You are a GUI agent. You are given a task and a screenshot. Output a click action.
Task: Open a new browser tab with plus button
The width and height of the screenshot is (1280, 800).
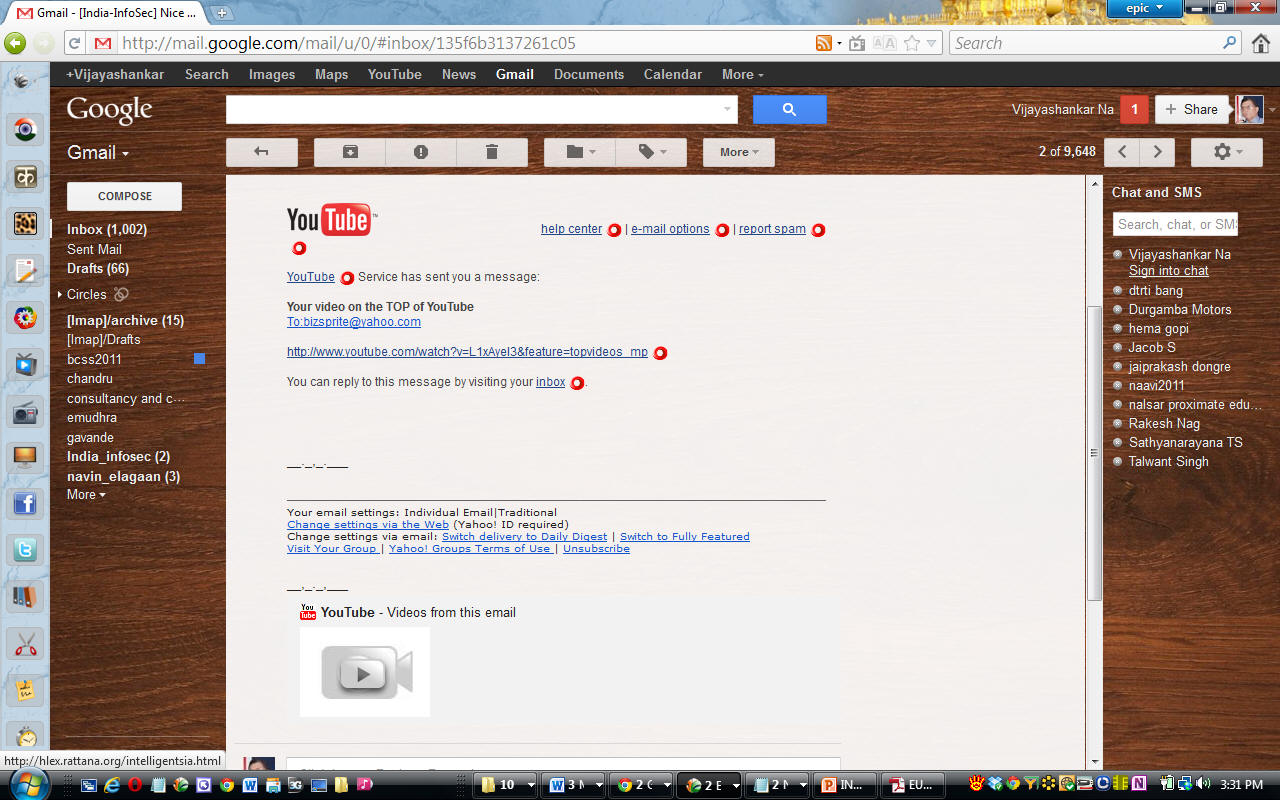click(221, 13)
